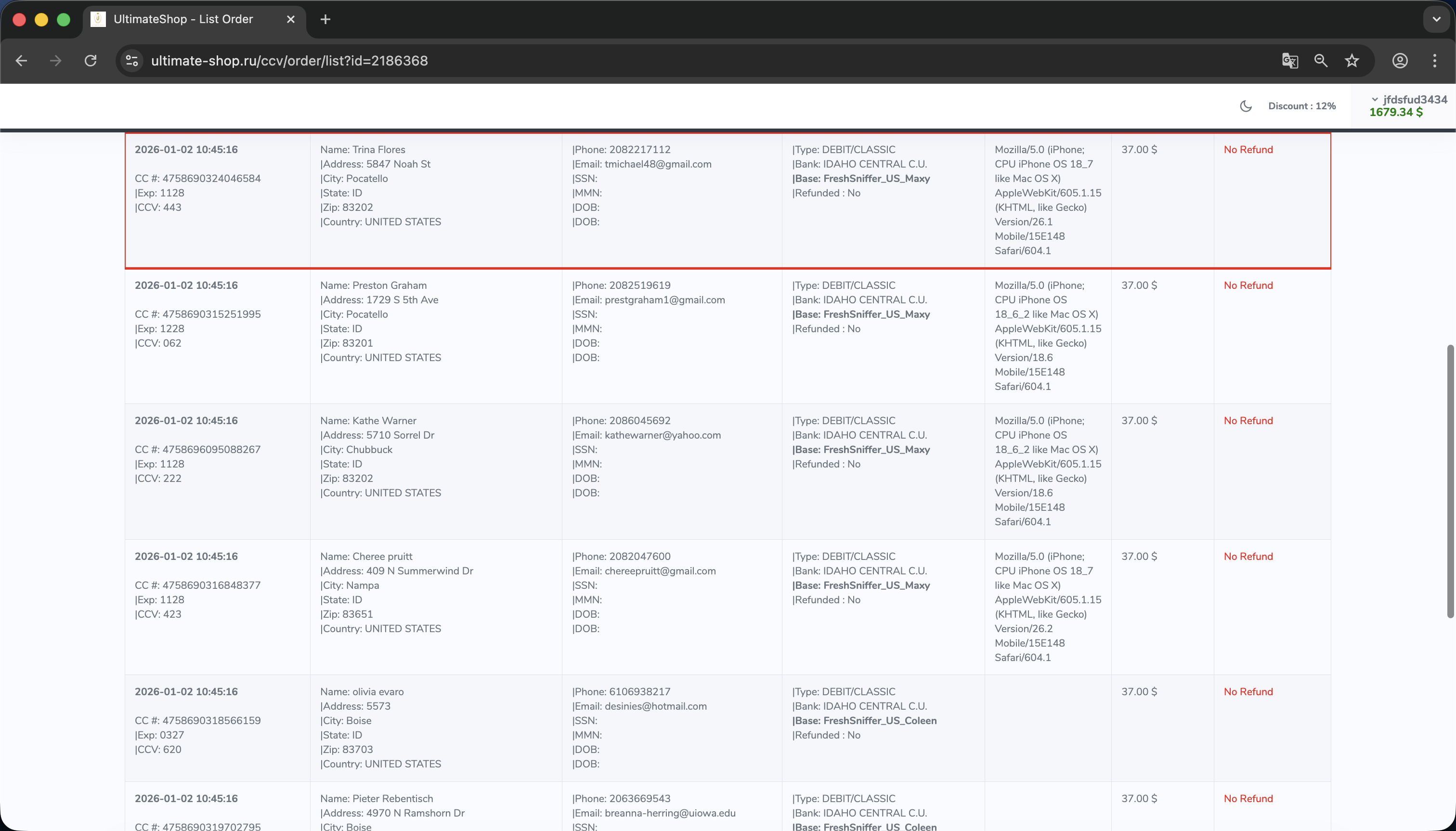The width and height of the screenshot is (1456, 831).
Task: Click the green 1679.34 $ balance
Action: pos(1395,113)
